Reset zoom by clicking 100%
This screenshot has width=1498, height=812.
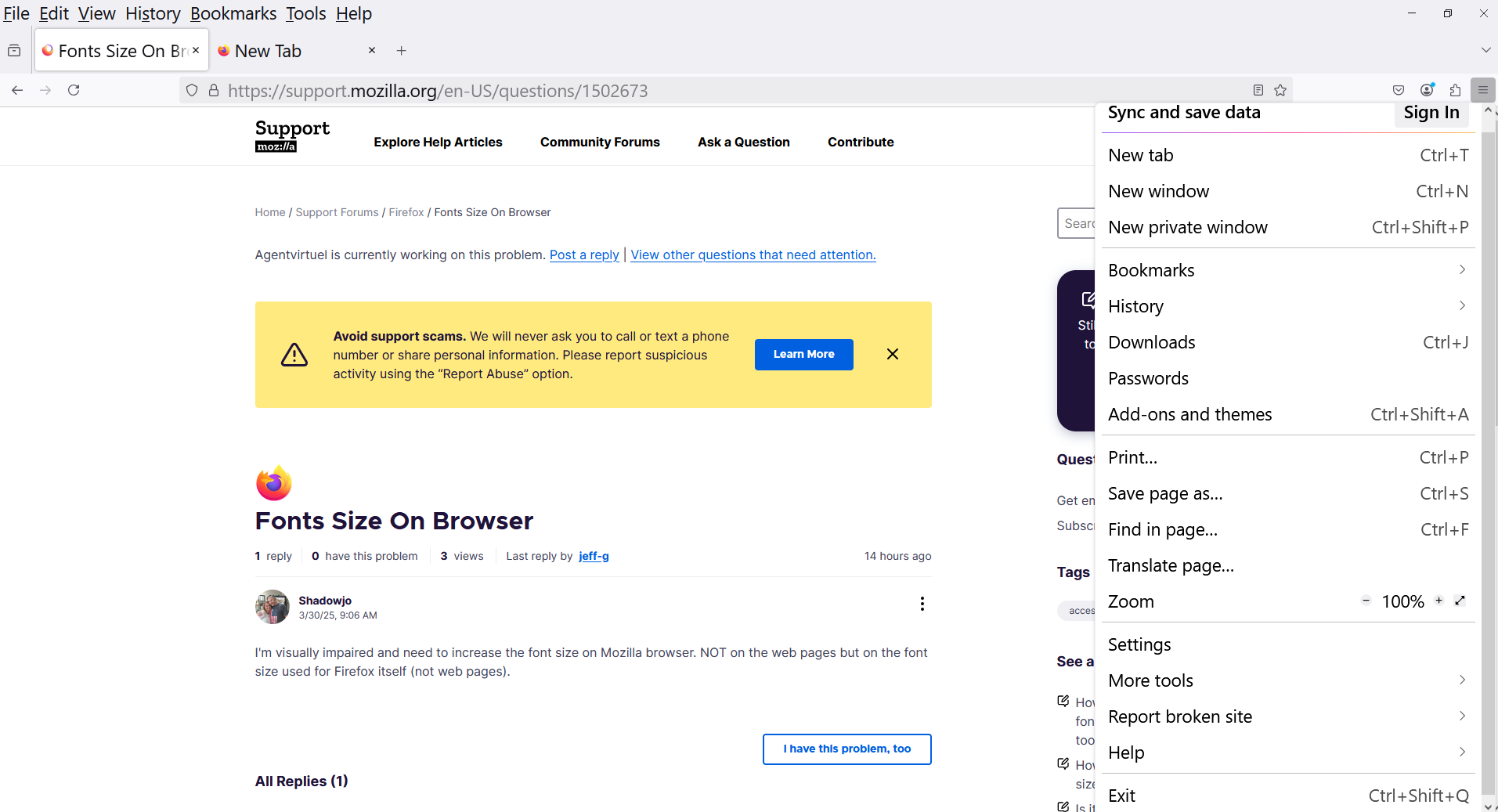pyautogui.click(x=1402, y=601)
